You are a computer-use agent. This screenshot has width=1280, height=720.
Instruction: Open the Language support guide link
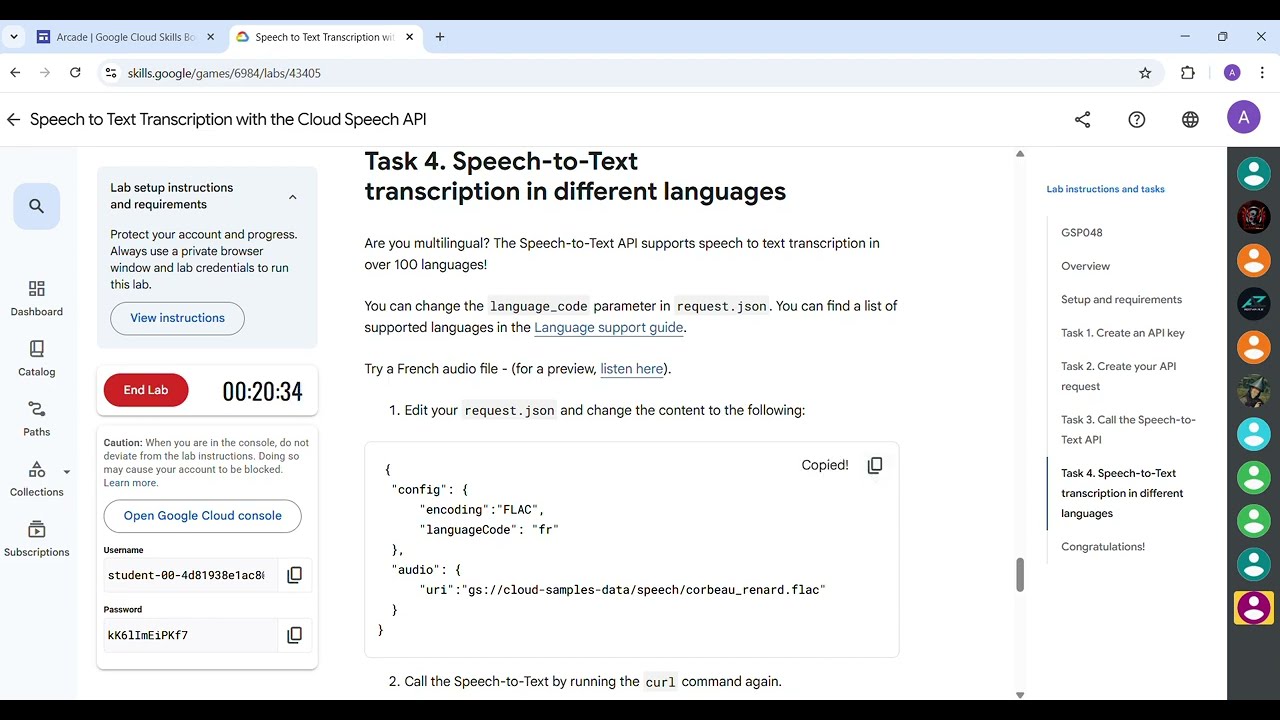click(x=609, y=327)
